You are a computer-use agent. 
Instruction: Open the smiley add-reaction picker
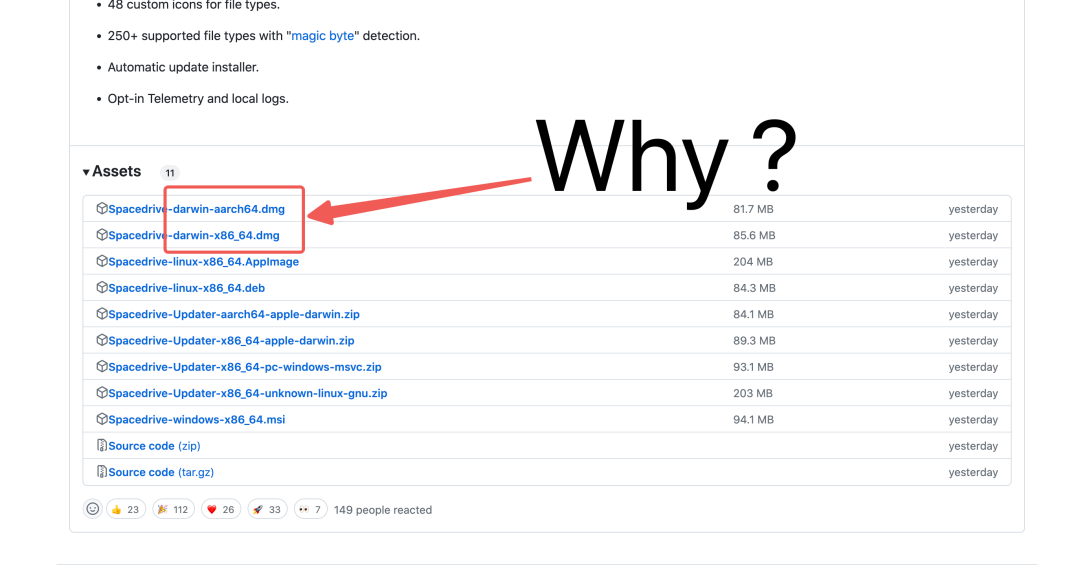point(93,509)
